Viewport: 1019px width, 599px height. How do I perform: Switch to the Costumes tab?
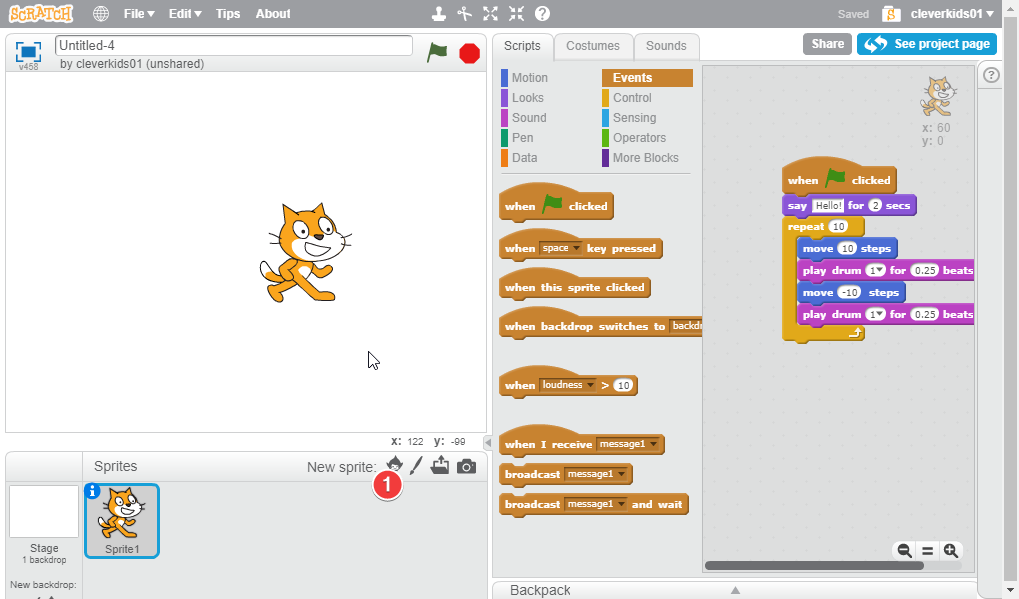tap(593, 46)
